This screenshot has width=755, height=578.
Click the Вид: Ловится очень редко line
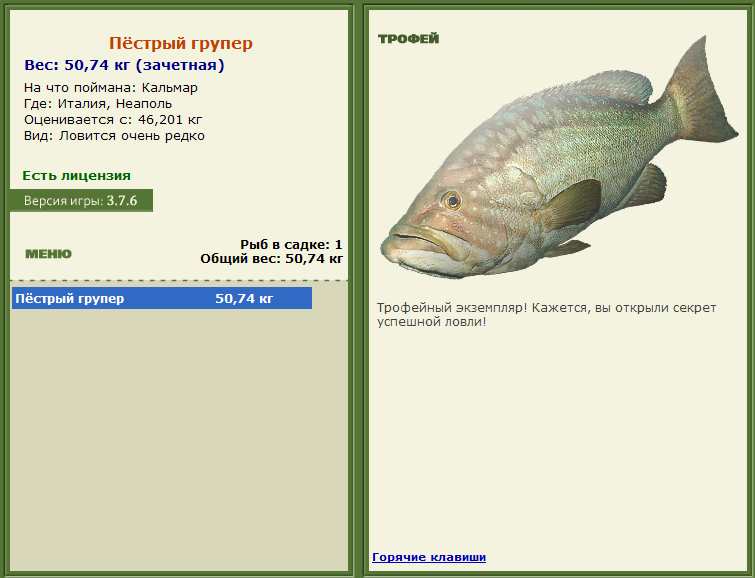click(114, 136)
